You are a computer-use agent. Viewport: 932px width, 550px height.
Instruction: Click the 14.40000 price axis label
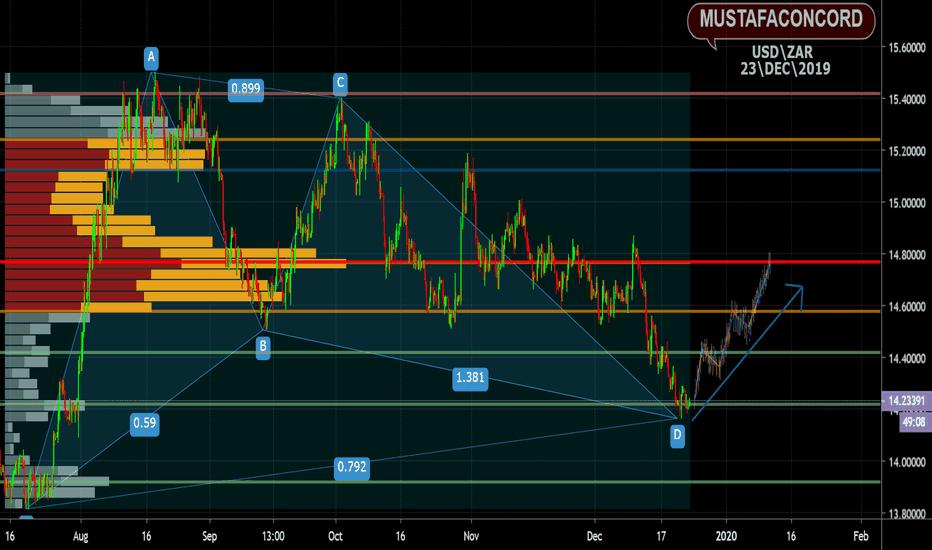click(x=906, y=359)
